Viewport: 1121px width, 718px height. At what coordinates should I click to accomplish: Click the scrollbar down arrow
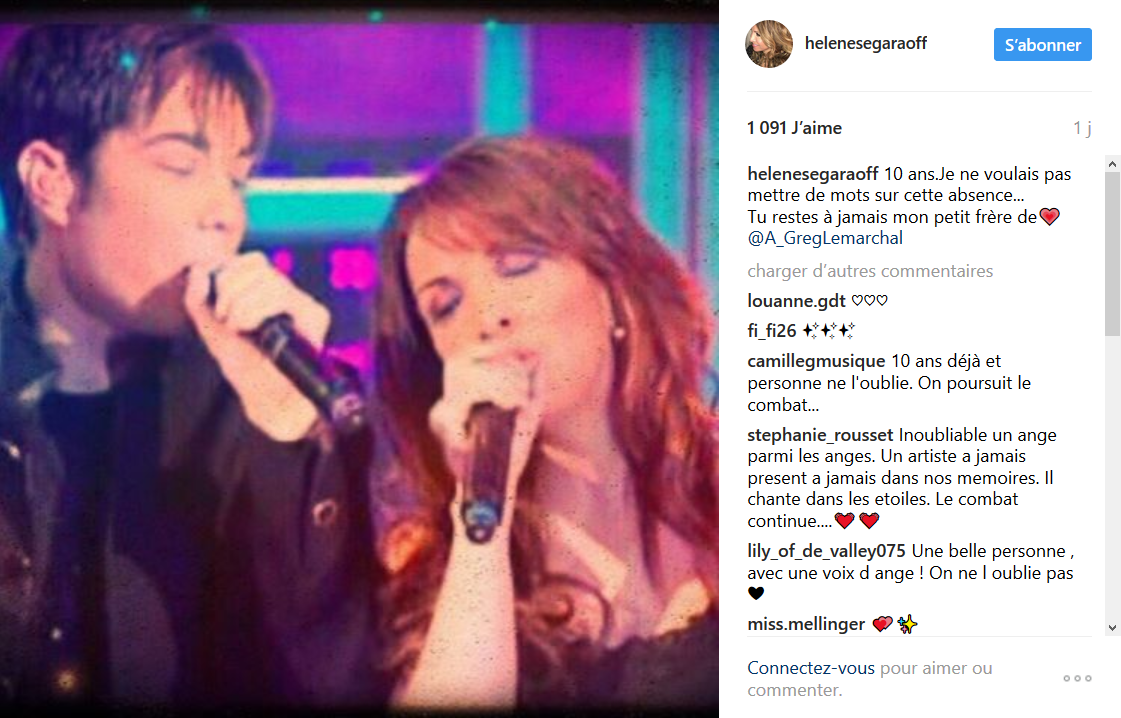click(x=1112, y=628)
